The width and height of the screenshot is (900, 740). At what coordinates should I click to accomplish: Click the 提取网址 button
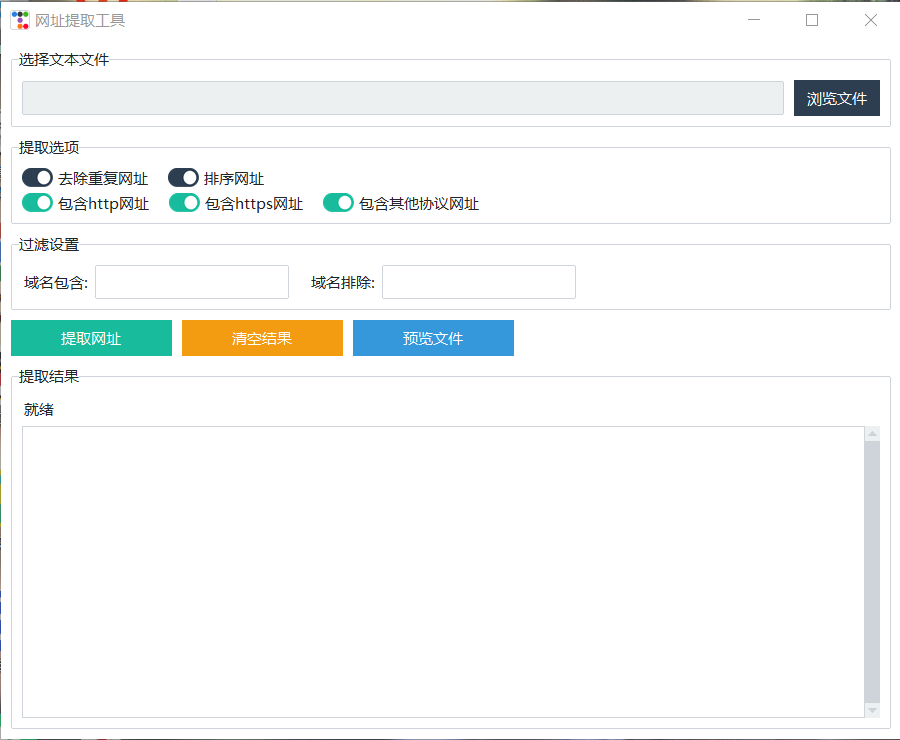pyautogui.click(x=90, y=338)
